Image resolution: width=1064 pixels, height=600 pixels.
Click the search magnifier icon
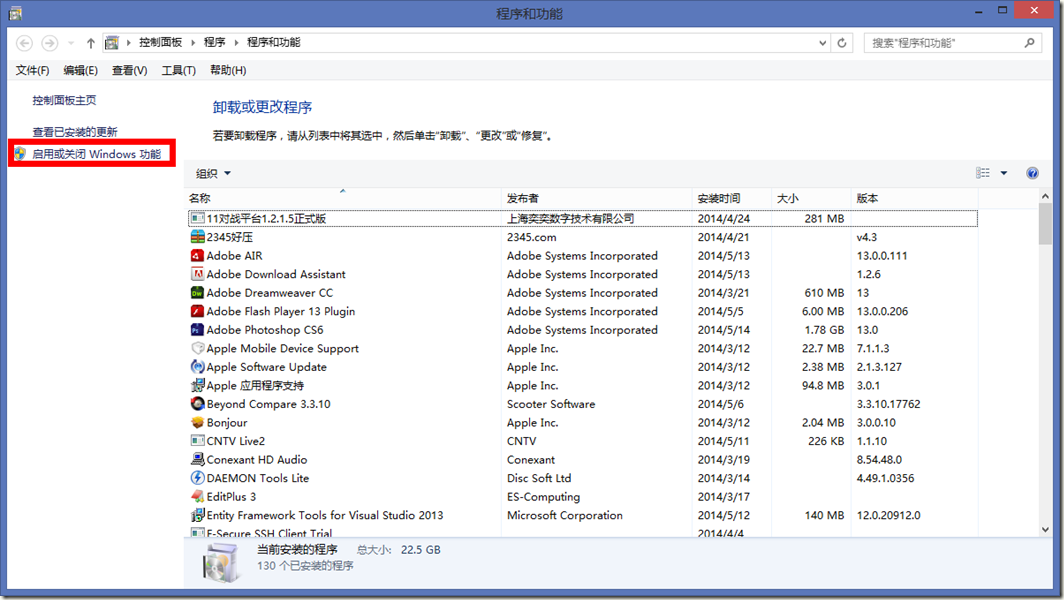coord(1029,43)
